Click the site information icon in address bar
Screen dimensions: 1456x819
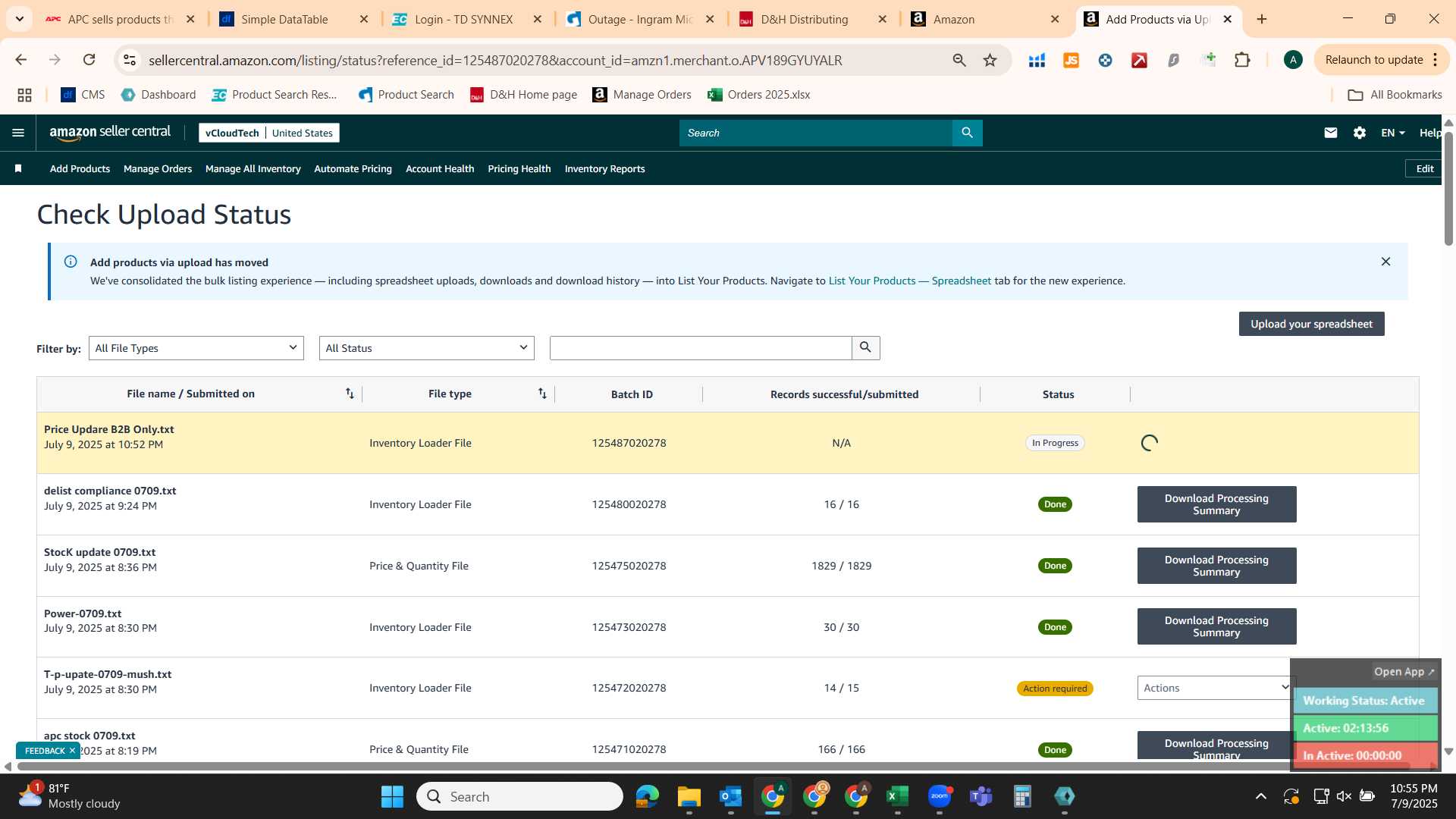tap(130, 60)
